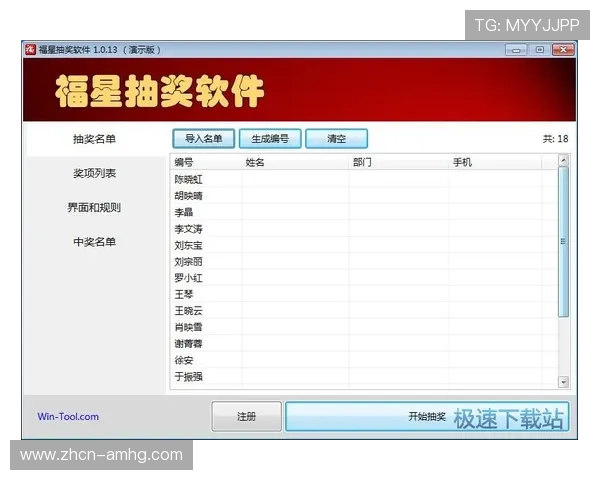Screen dimensions: 600x480
Task: Minimize the 福星抽奖软件 window
Action: tap(516, 50)
